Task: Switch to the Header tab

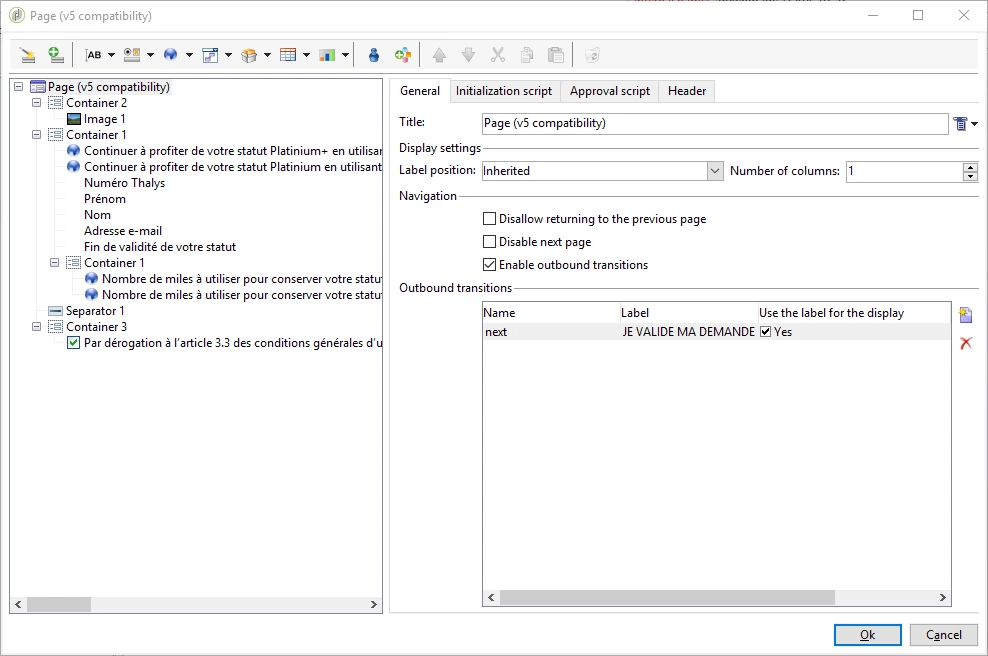Action: coord(687,91)
